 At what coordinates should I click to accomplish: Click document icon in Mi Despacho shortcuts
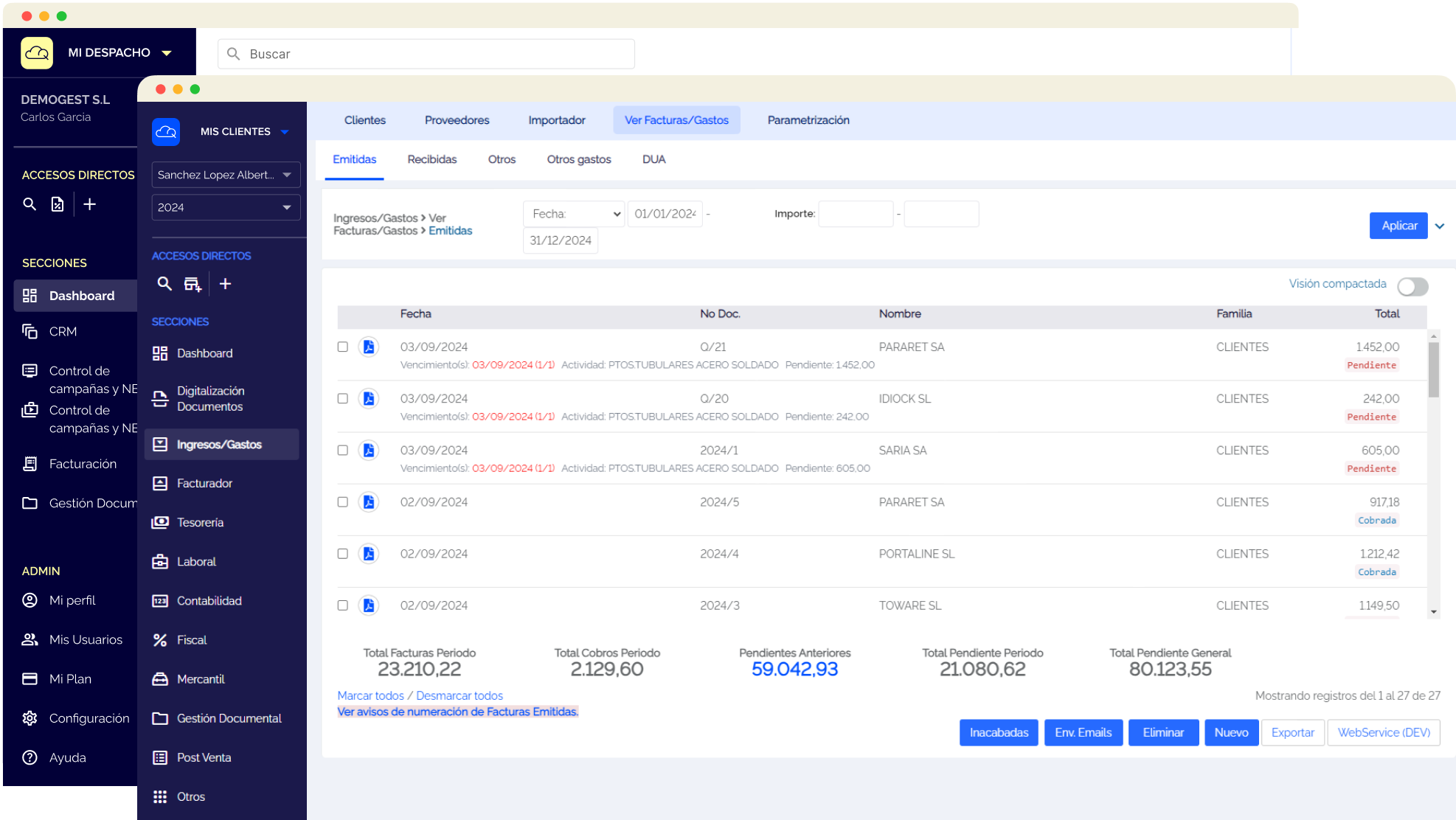point(58,204)
